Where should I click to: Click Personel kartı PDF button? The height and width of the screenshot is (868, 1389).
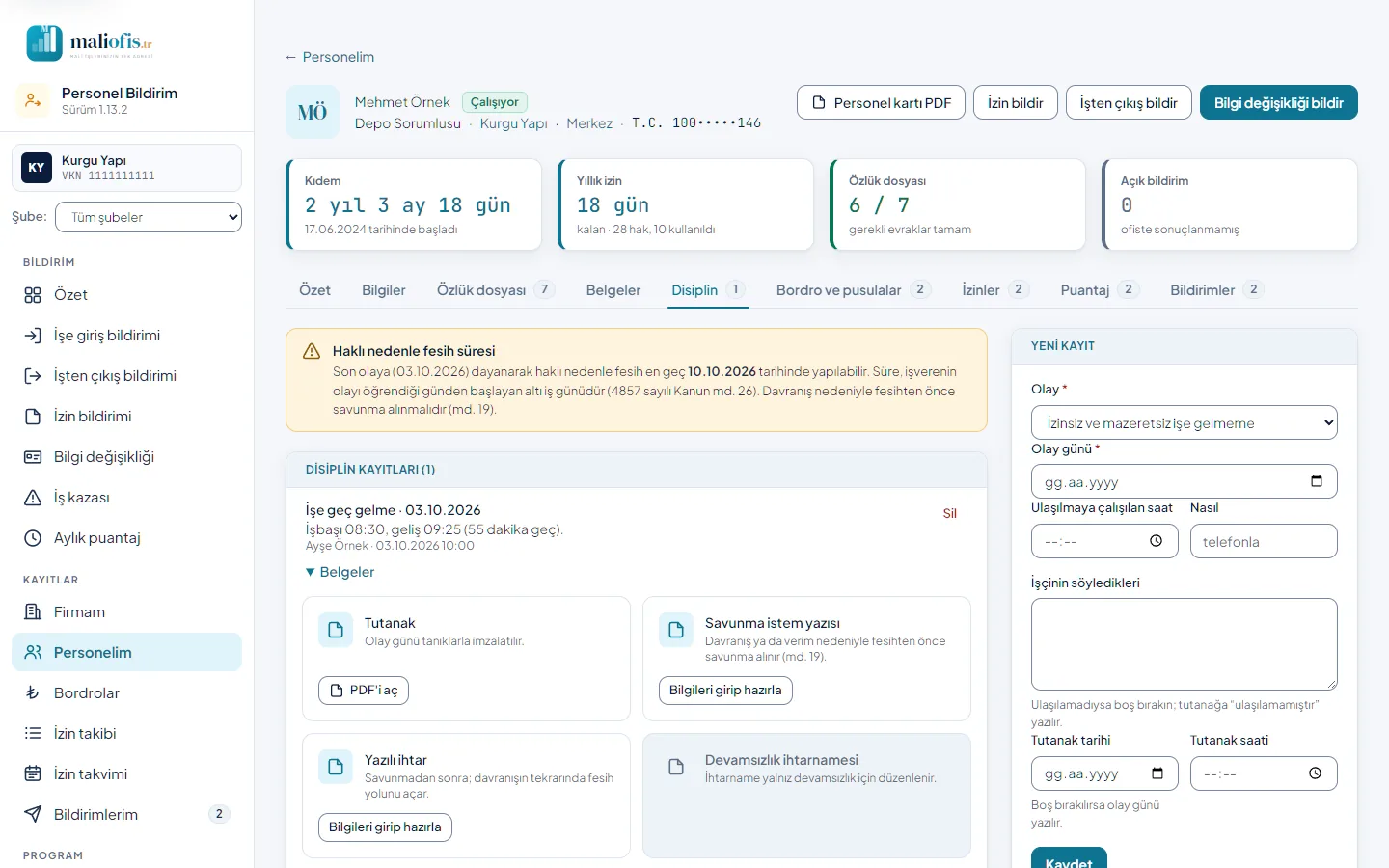[882, 103]
